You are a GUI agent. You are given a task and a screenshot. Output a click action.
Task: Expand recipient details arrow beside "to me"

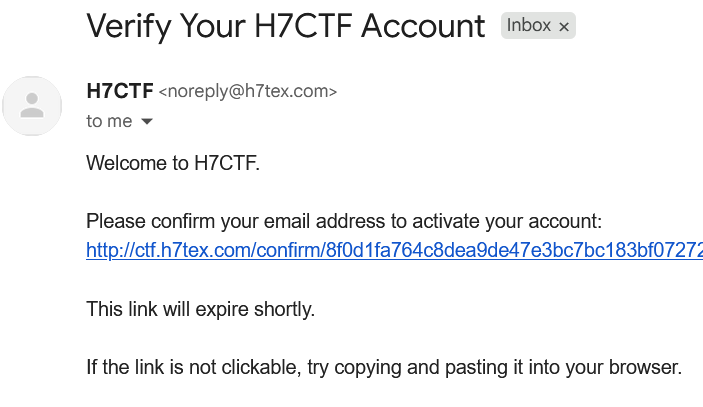click(147, 121)
